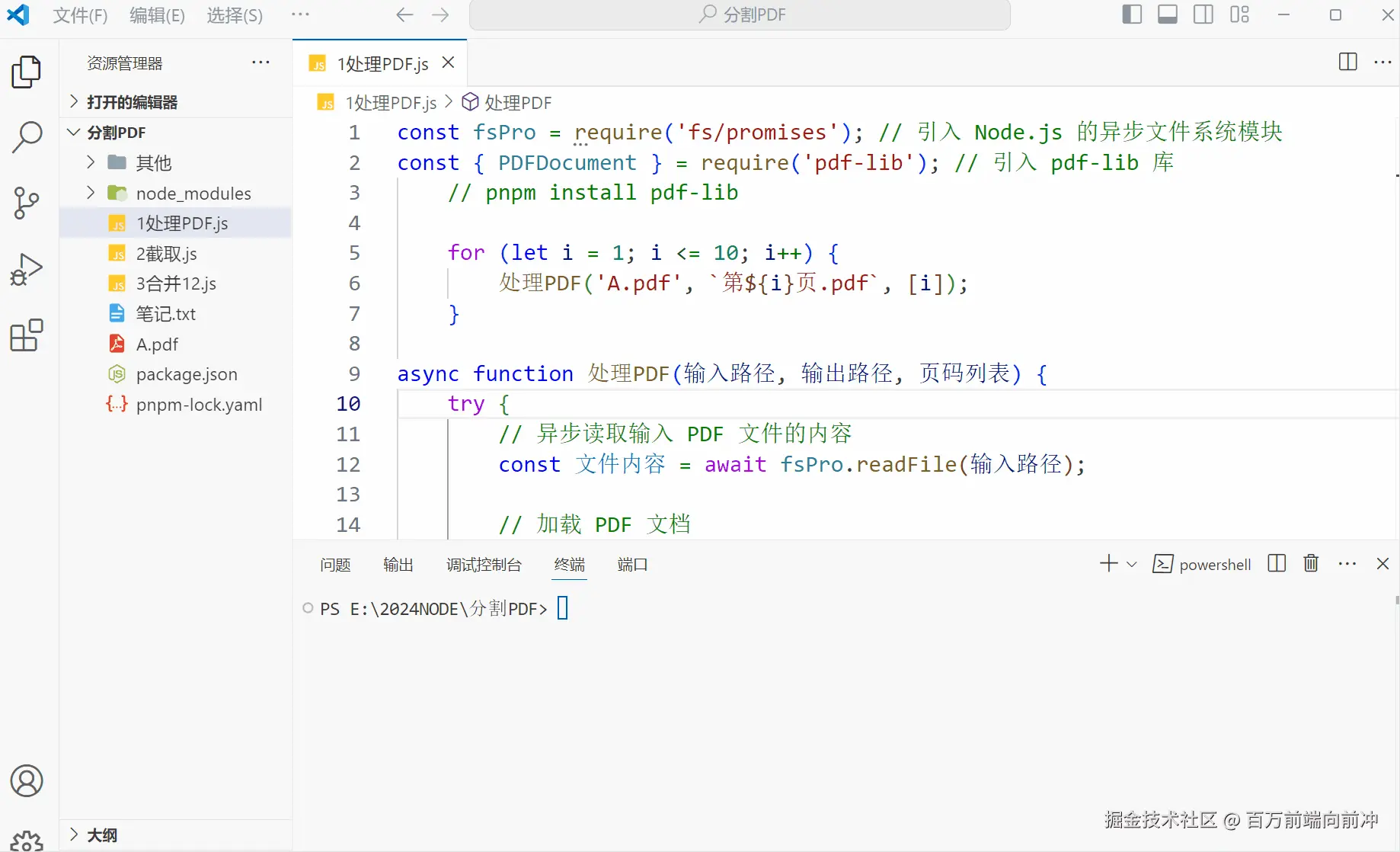Viewport: 1400px width, 852px height.
Task: Select the powershell terminal entry
Action: (1202, 564)
